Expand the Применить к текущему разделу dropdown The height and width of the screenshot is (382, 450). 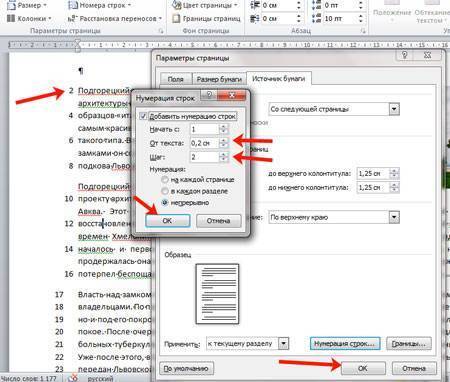(283, 343)
